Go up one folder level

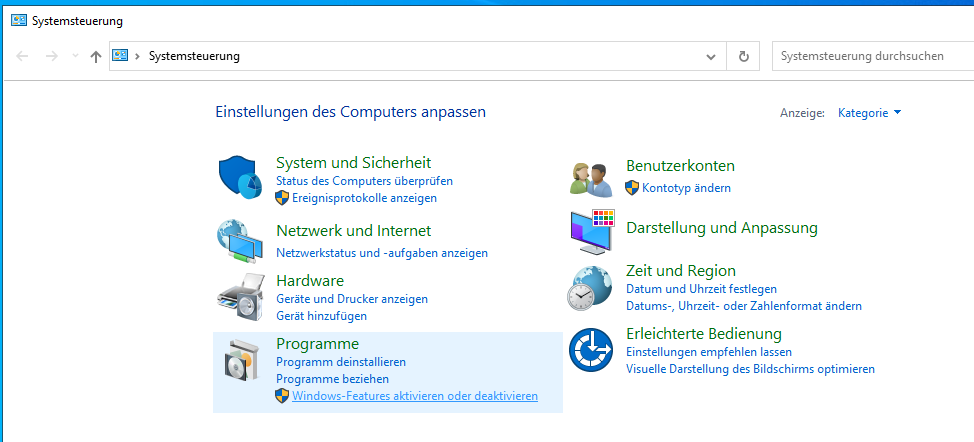click(96, 57)
